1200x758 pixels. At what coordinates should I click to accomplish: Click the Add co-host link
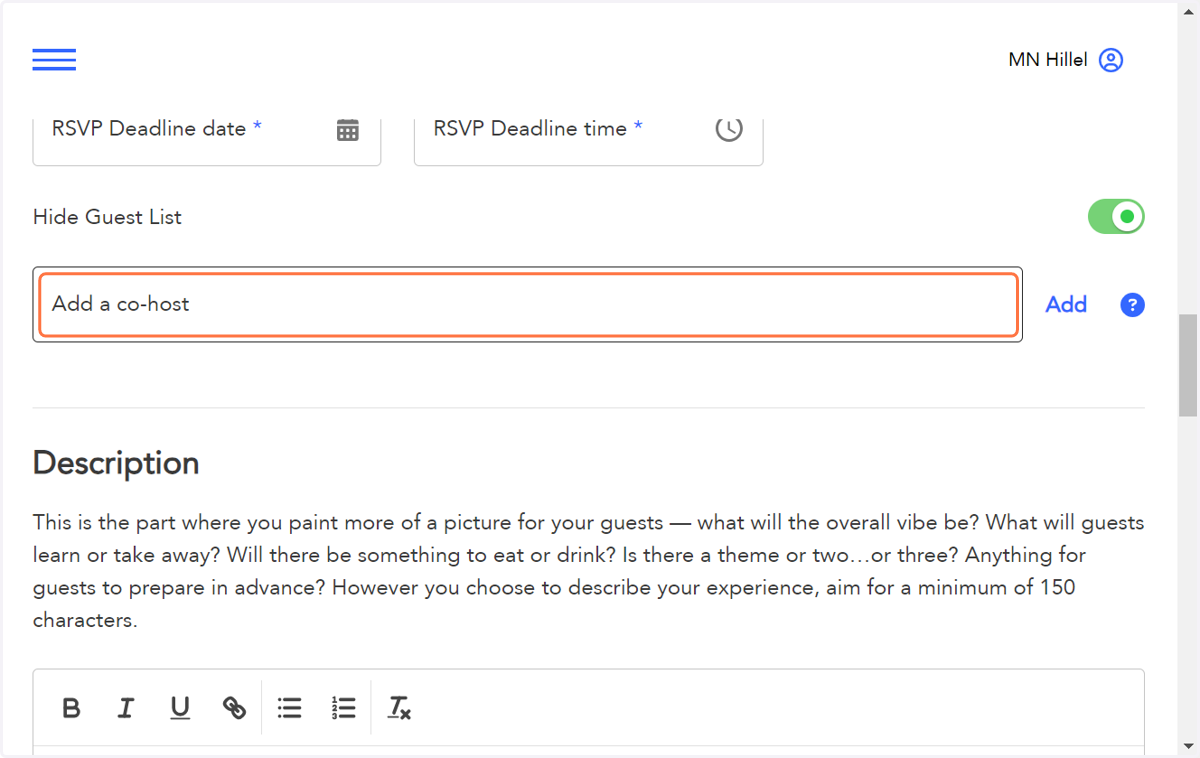(1066, 305)
